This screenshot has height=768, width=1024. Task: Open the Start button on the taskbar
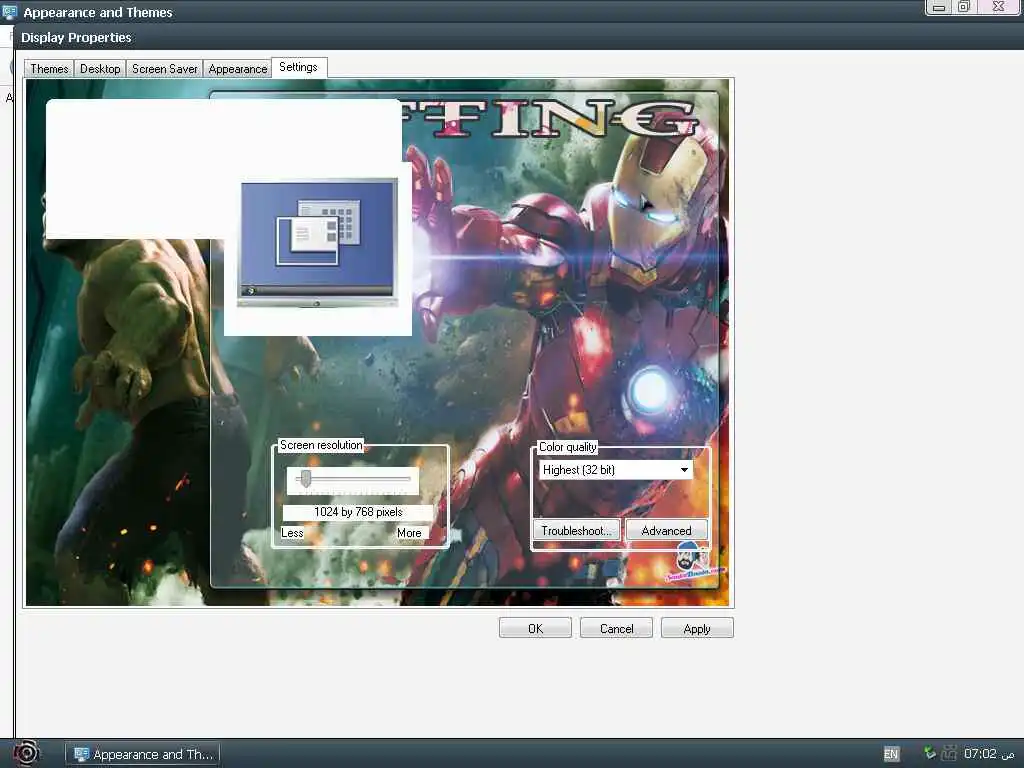26,754
